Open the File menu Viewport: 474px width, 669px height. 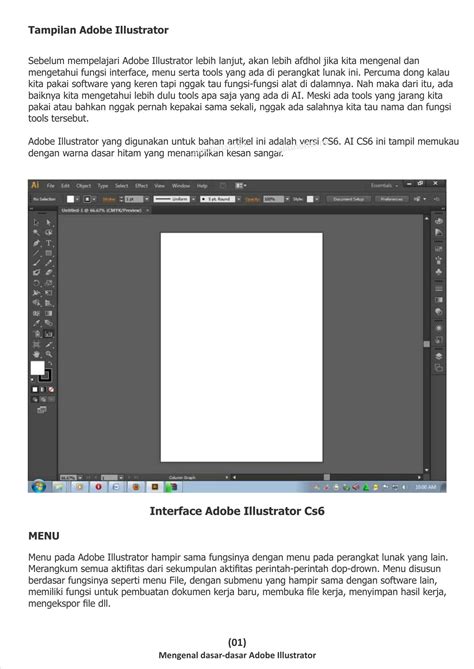pos(50,186)
